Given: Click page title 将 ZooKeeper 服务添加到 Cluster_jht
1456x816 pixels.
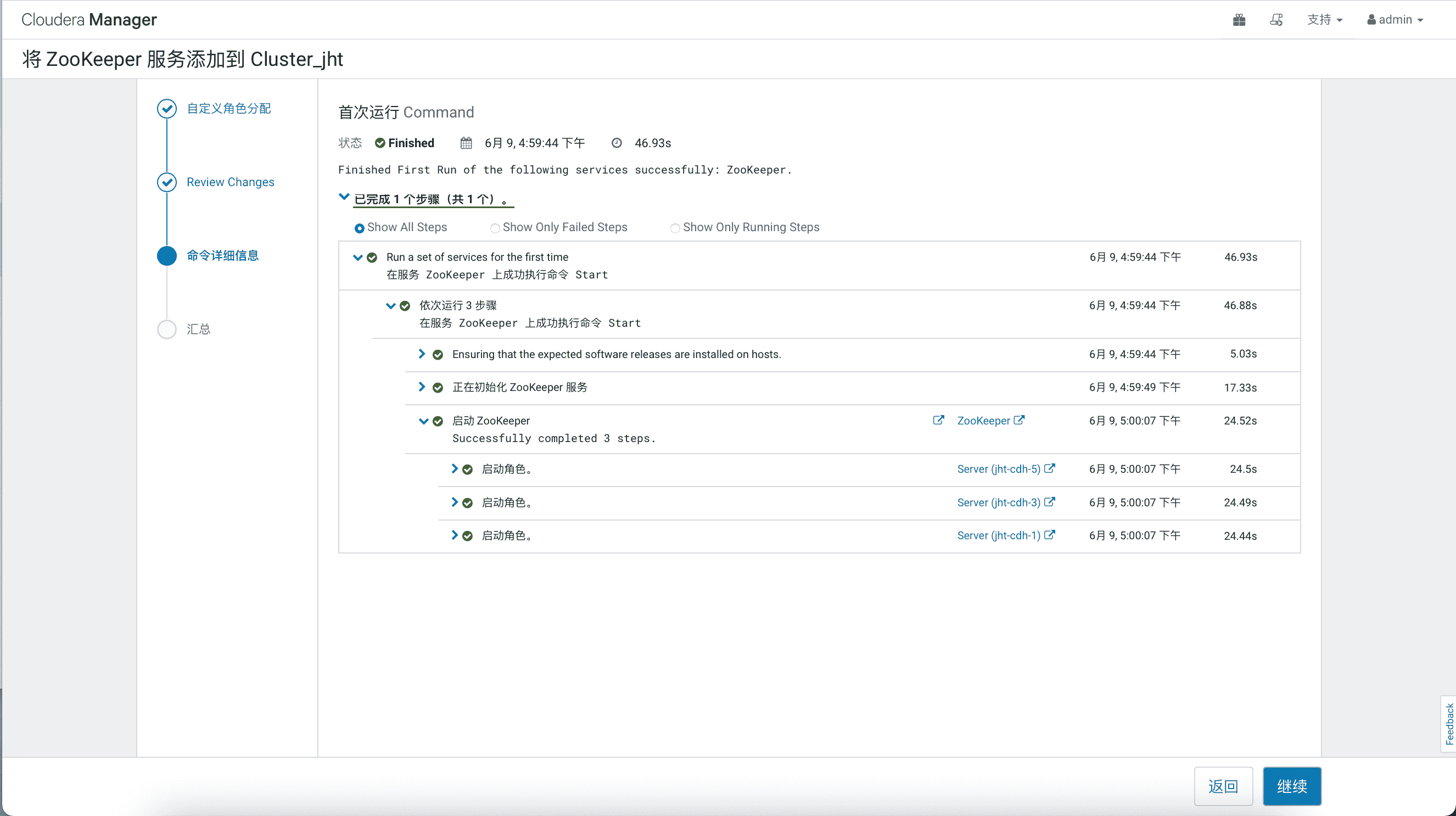Looking at the screenshot, I should point(183,59).
